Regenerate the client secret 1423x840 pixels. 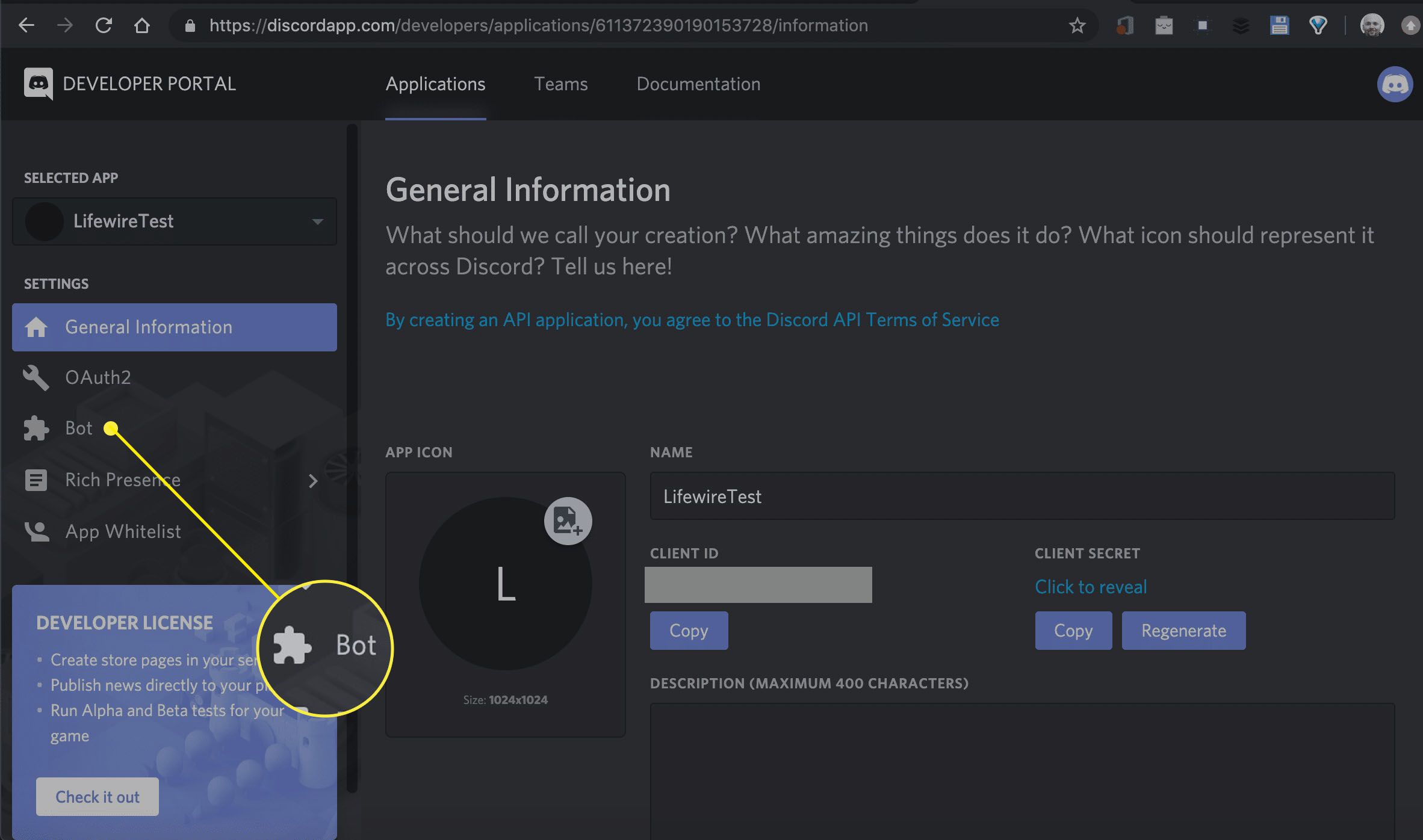coord(1183,631)
